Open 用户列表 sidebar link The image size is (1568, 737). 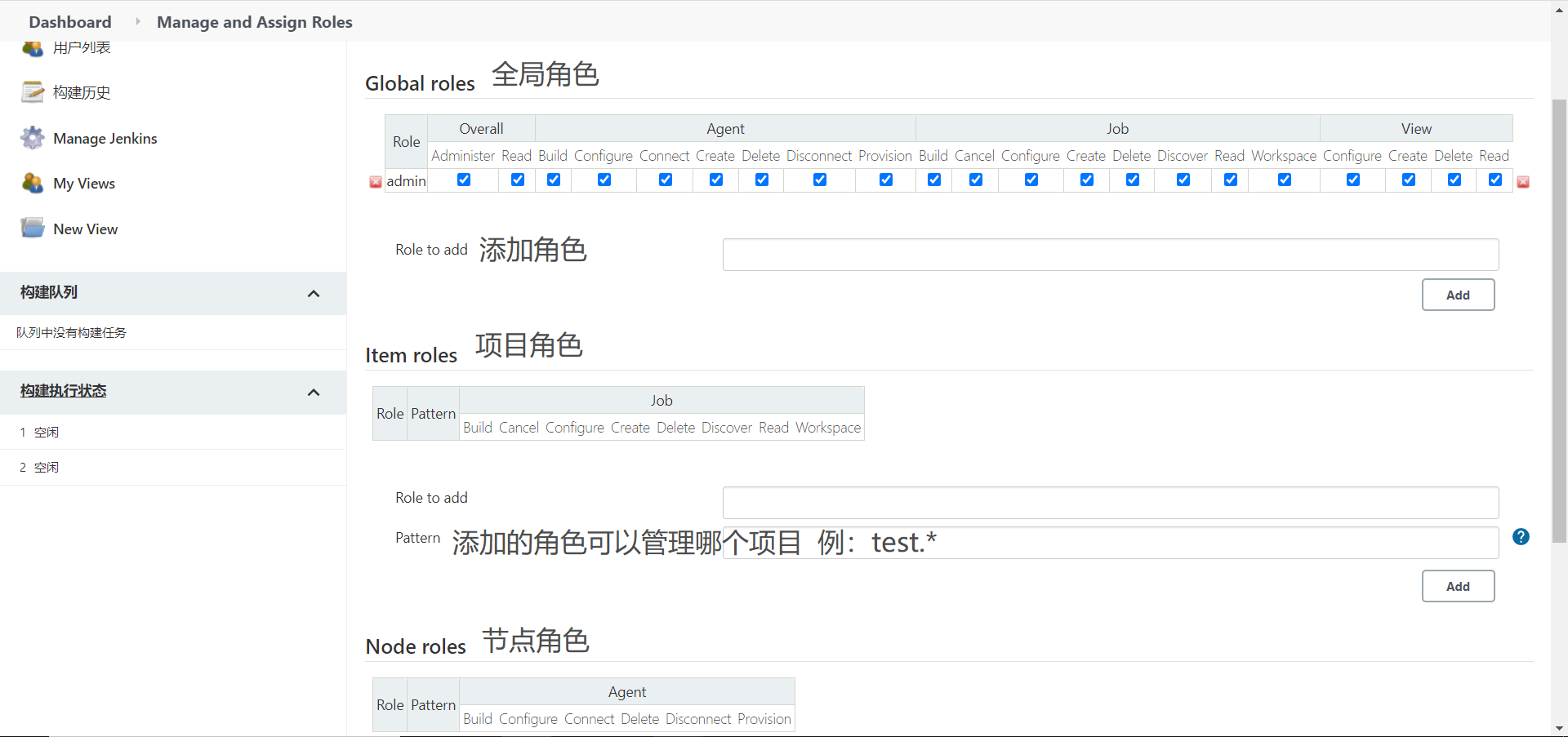tap(82, 48)
